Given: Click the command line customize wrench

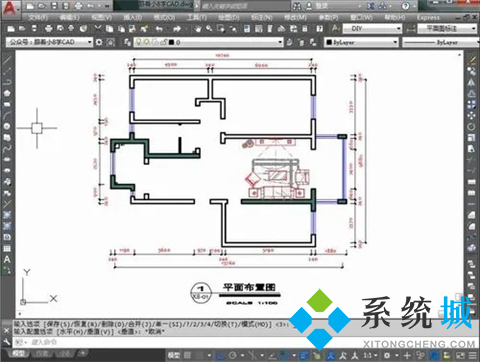Looking at the screenshot, I should (6, 342).
